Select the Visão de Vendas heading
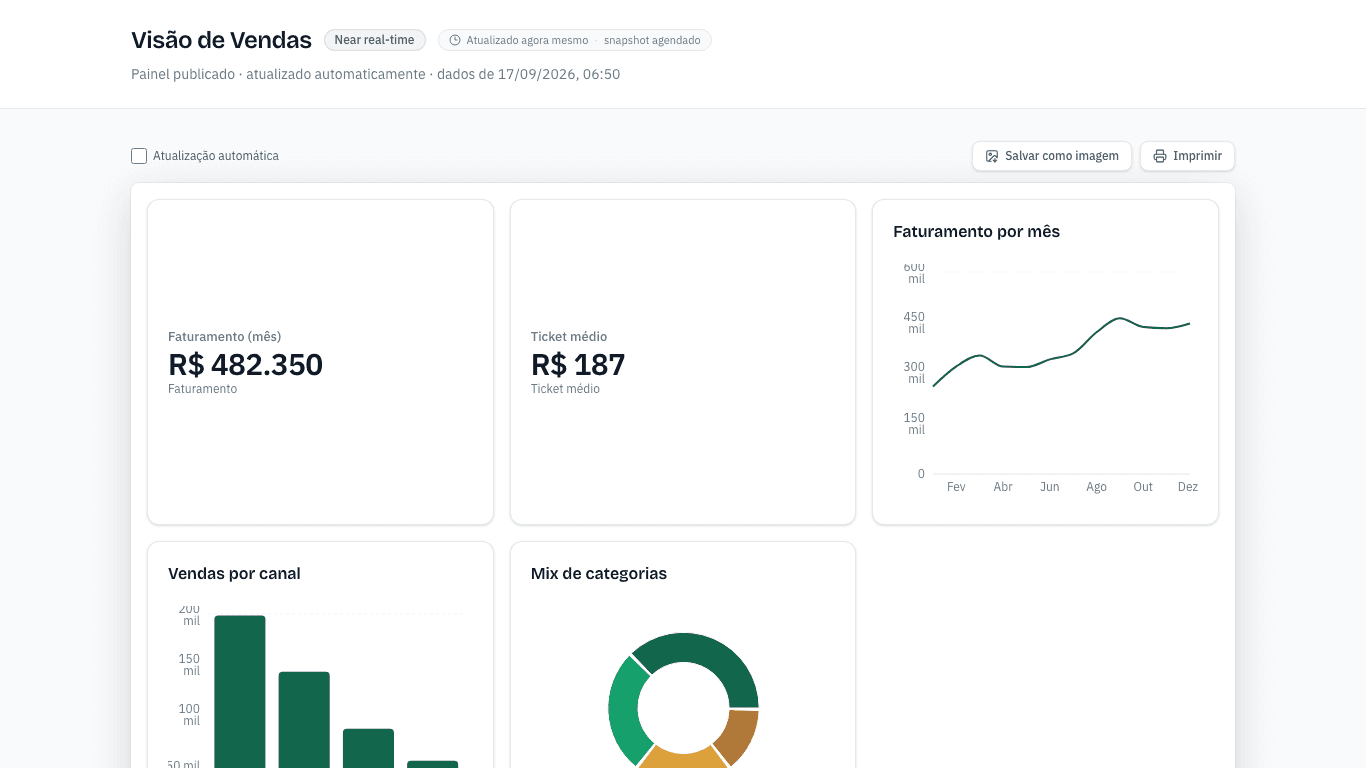This screenshot has height=768, width=1366. point(221,40)
